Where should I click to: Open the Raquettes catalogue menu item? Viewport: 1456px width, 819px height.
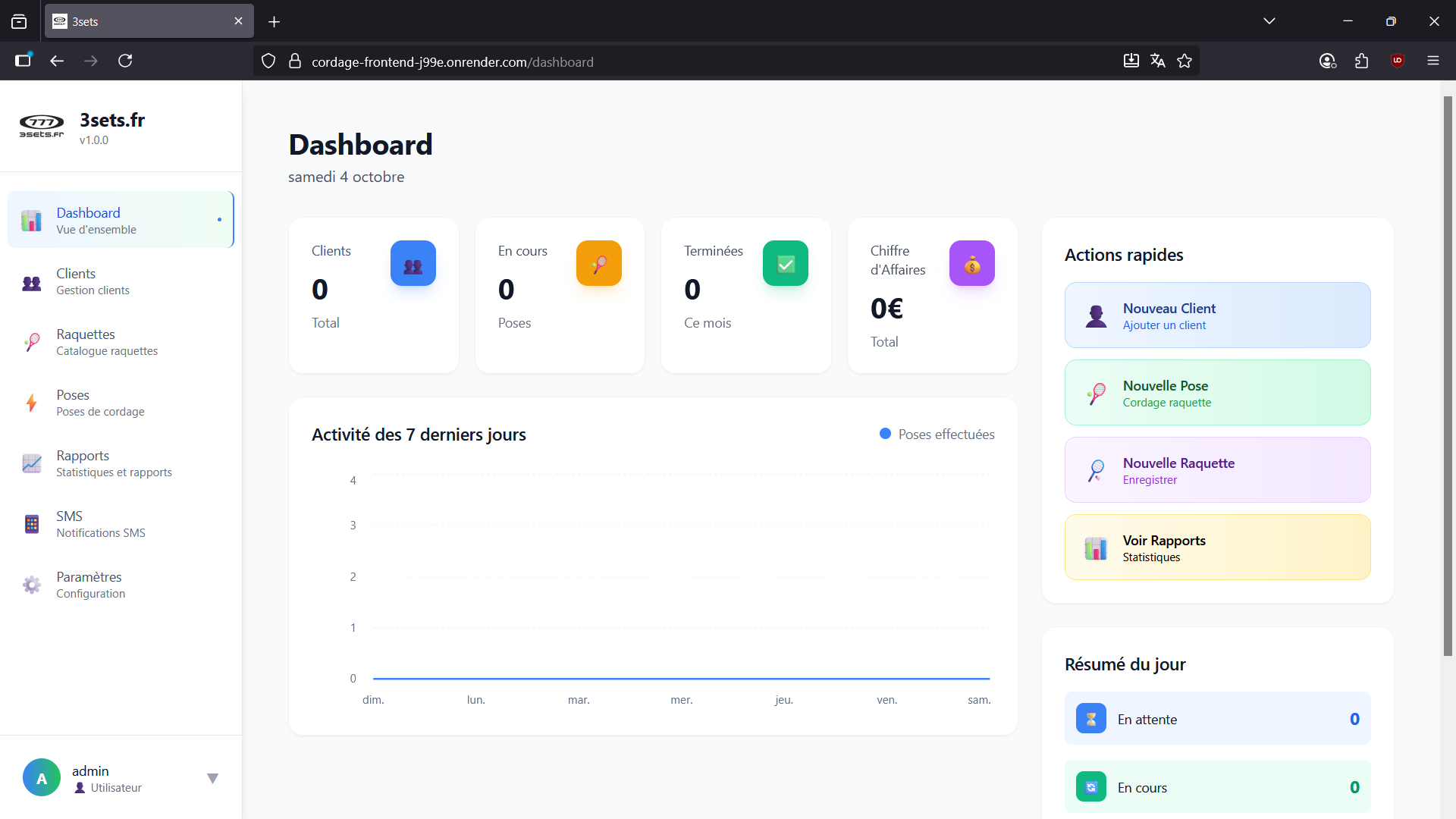coord(106,342)
